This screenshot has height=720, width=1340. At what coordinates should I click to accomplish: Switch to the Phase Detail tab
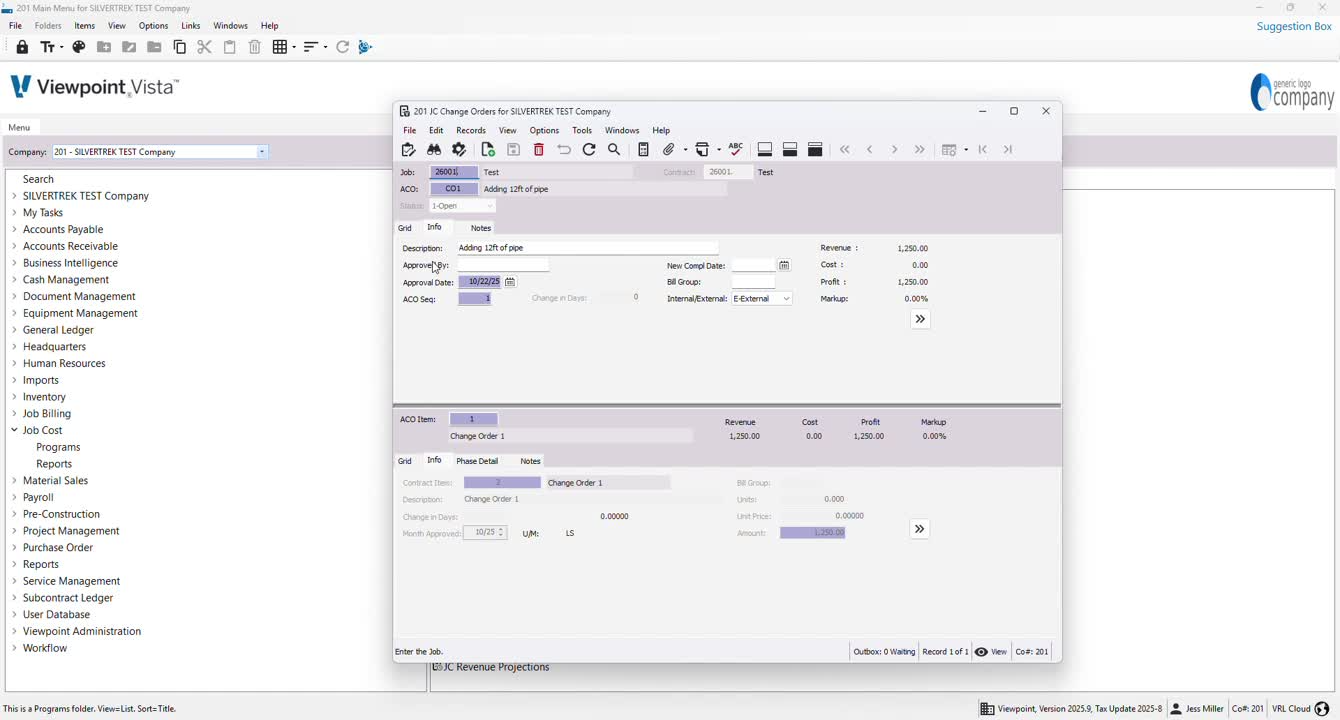[477, 461]
